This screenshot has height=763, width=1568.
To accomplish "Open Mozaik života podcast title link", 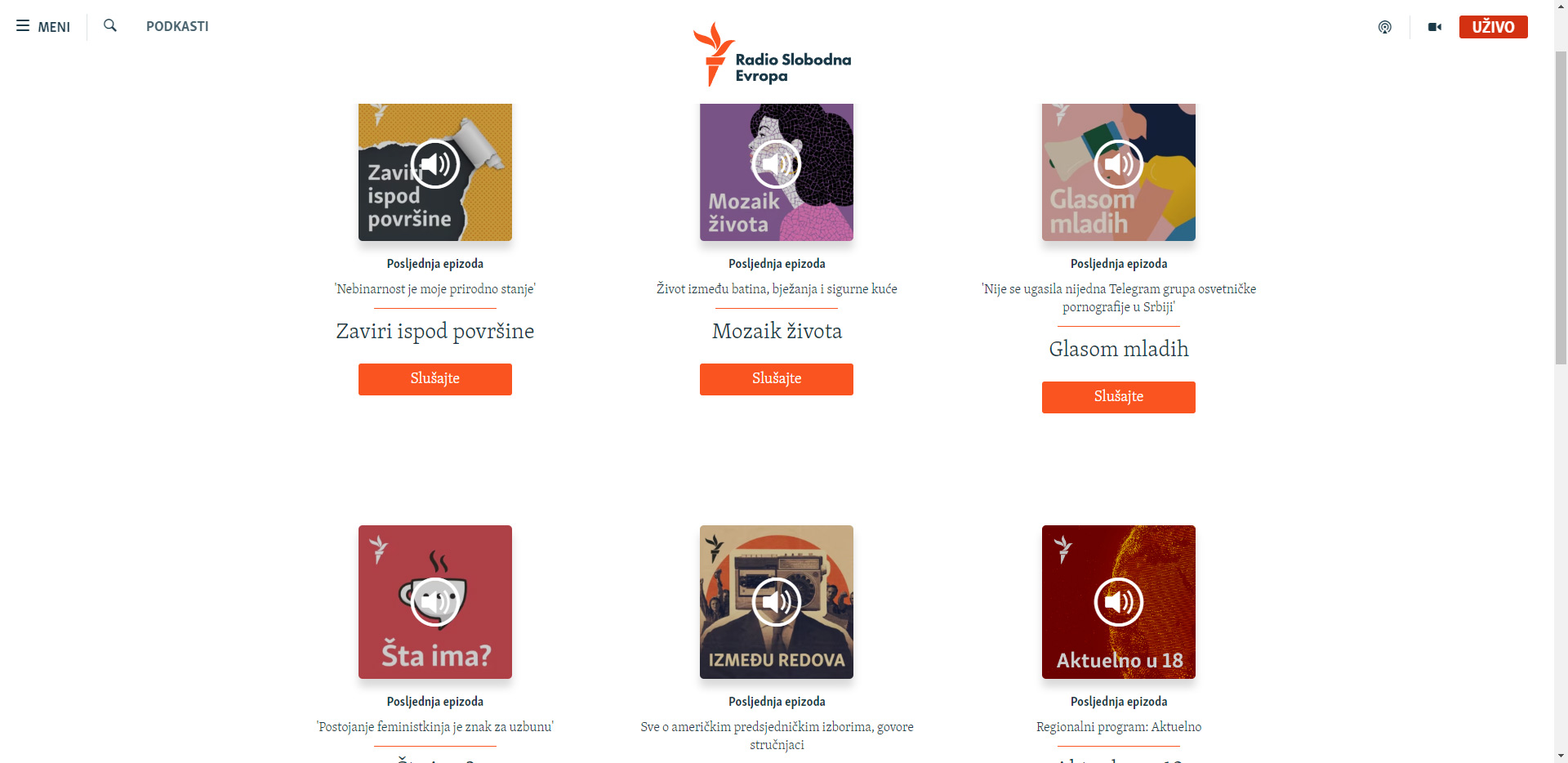I will pos(777,331).
